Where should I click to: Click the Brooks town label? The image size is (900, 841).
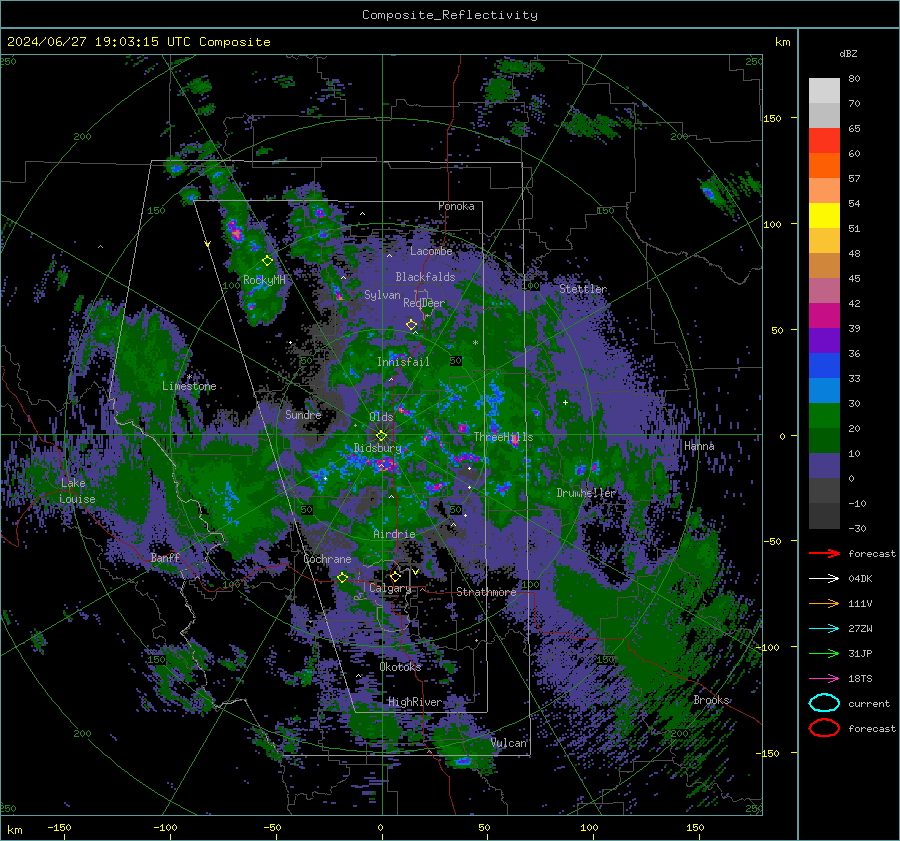point(711,700)
